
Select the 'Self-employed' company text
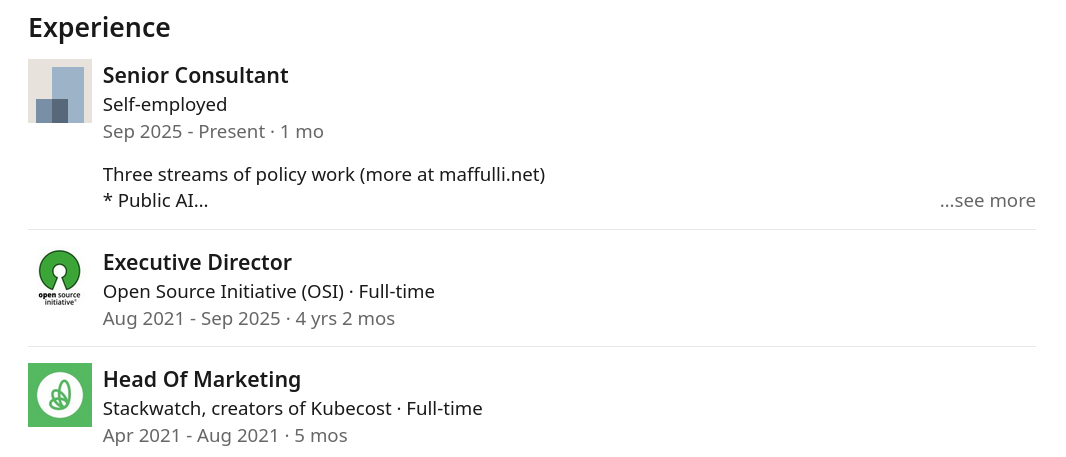(x=165, y=105)
